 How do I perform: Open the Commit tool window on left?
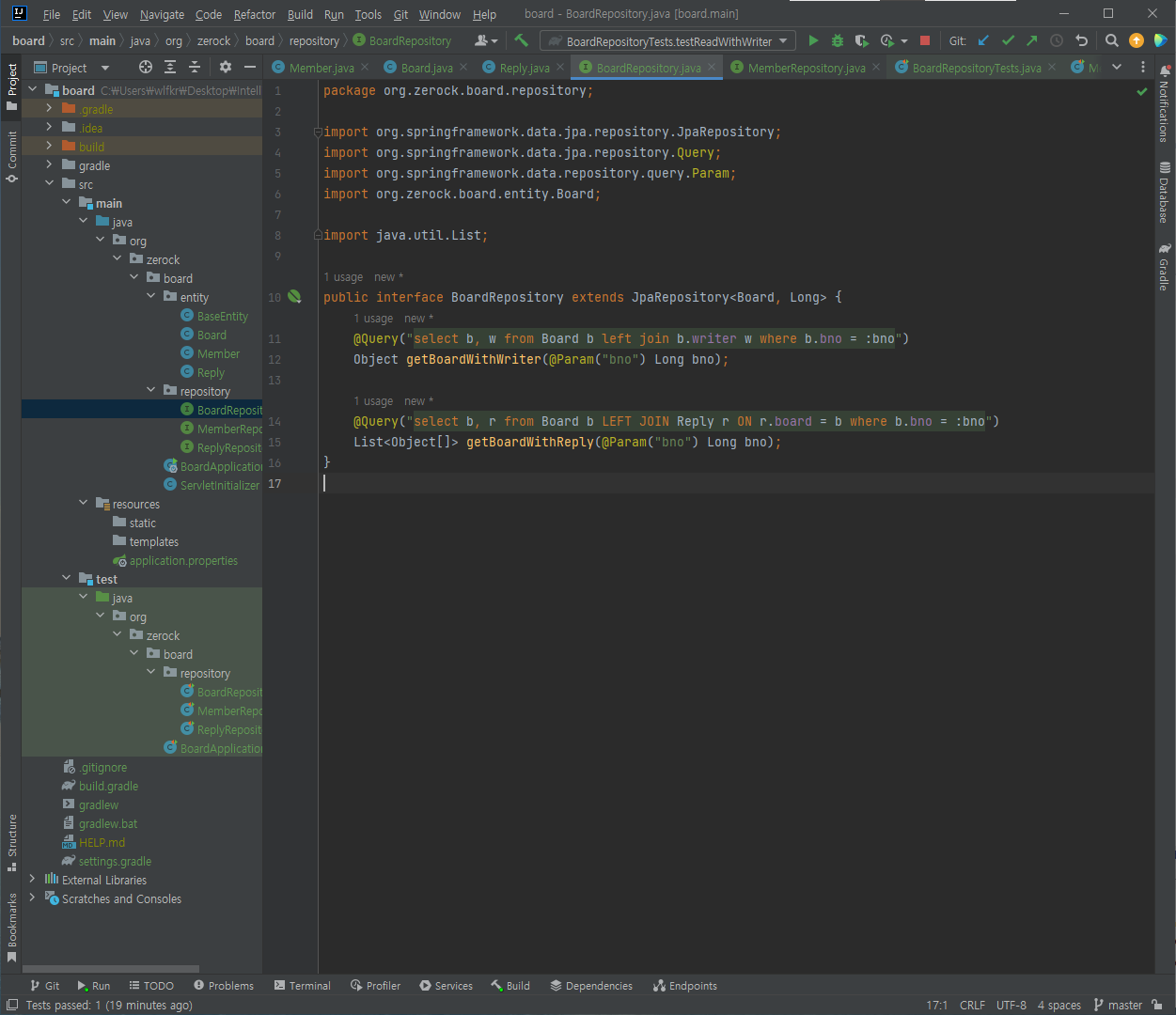click(x=11, y=157)
